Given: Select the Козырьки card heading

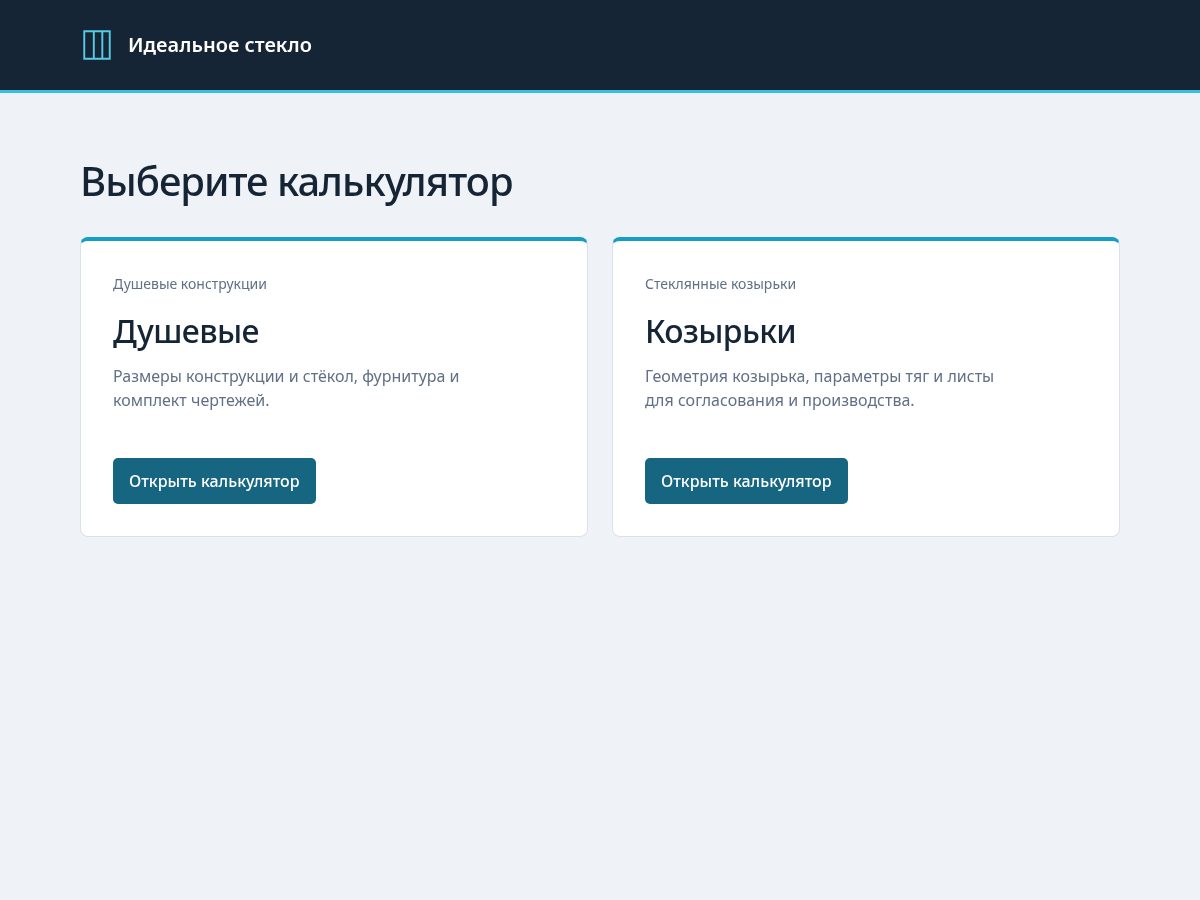Looking at the screenshot, I should tap(720, 331).
